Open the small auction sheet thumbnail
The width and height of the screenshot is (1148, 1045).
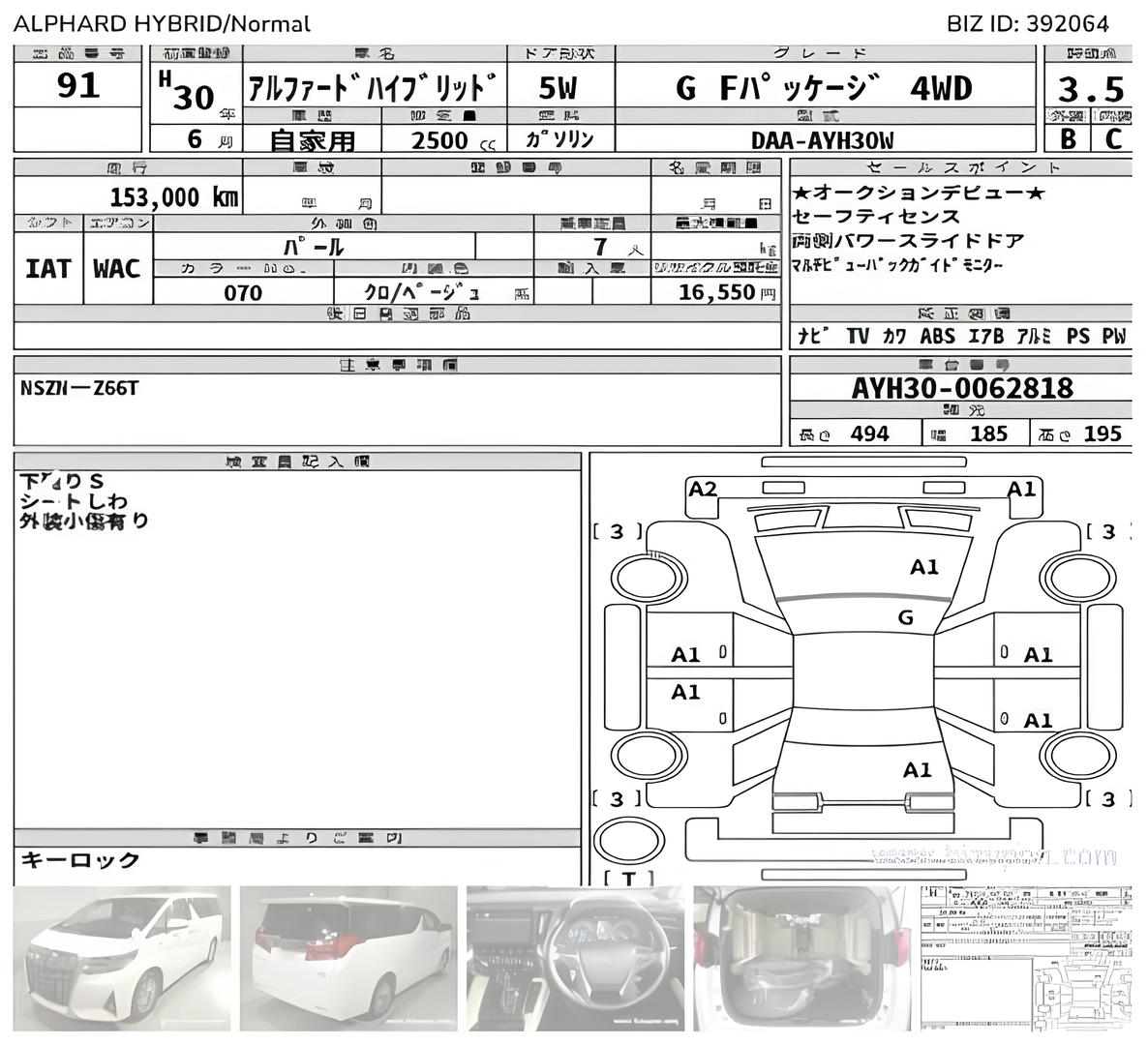[x=1025, y=961]
